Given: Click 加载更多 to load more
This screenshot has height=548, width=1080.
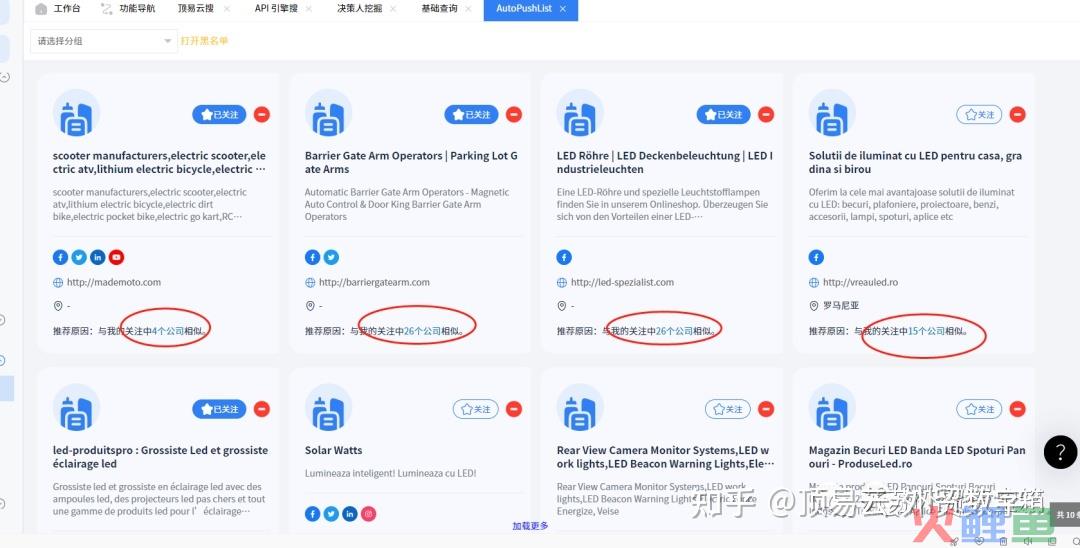Looking at the screenshot, I should (530, 526).
